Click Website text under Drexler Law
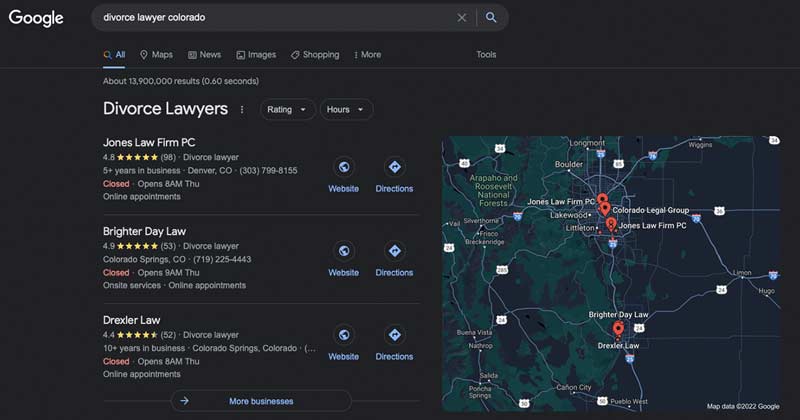 point(343,357)
